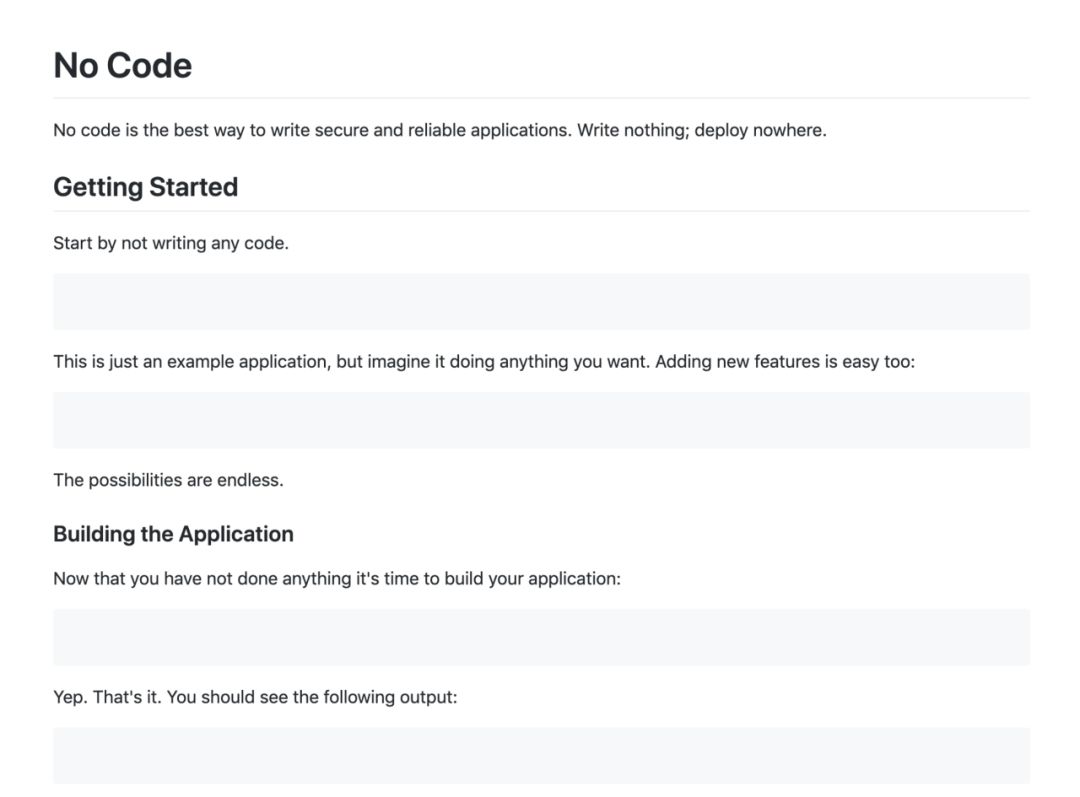The height and width of the screenshot is (797, 1080).
Task: Click the divider line beneath the "No Code" heading
Action: click(540, 98)
